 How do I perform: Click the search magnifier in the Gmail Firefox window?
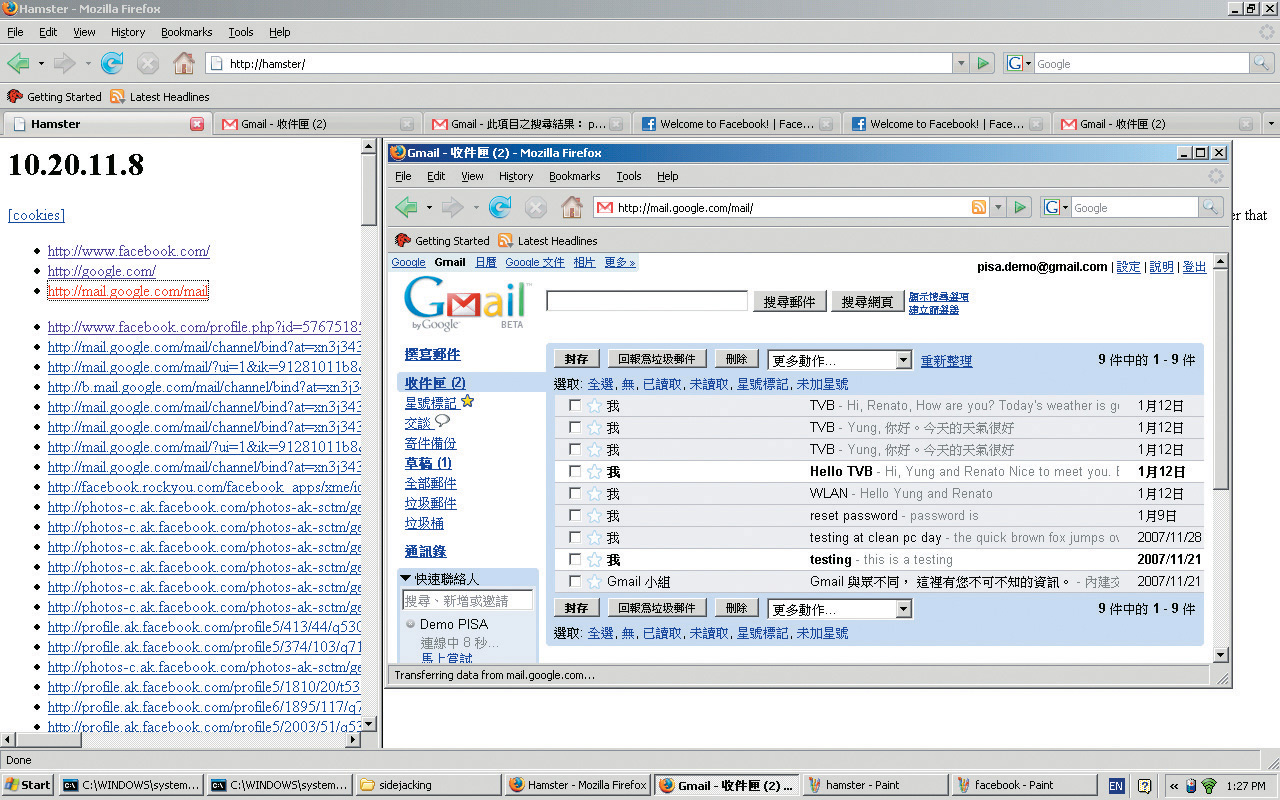(1210, 207)
